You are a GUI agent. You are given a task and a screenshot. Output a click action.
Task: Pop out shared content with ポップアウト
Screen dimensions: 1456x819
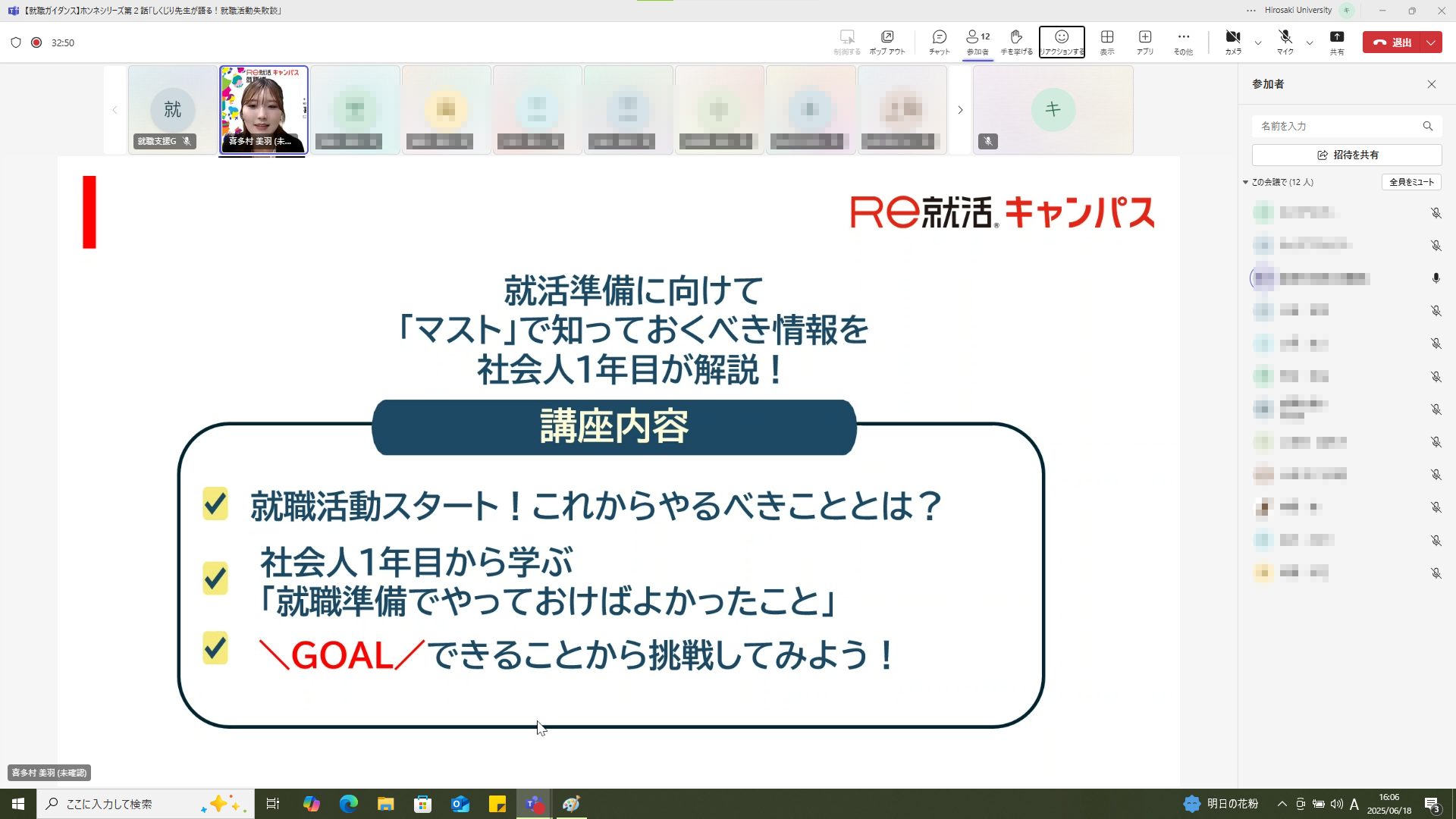(887, 42)
